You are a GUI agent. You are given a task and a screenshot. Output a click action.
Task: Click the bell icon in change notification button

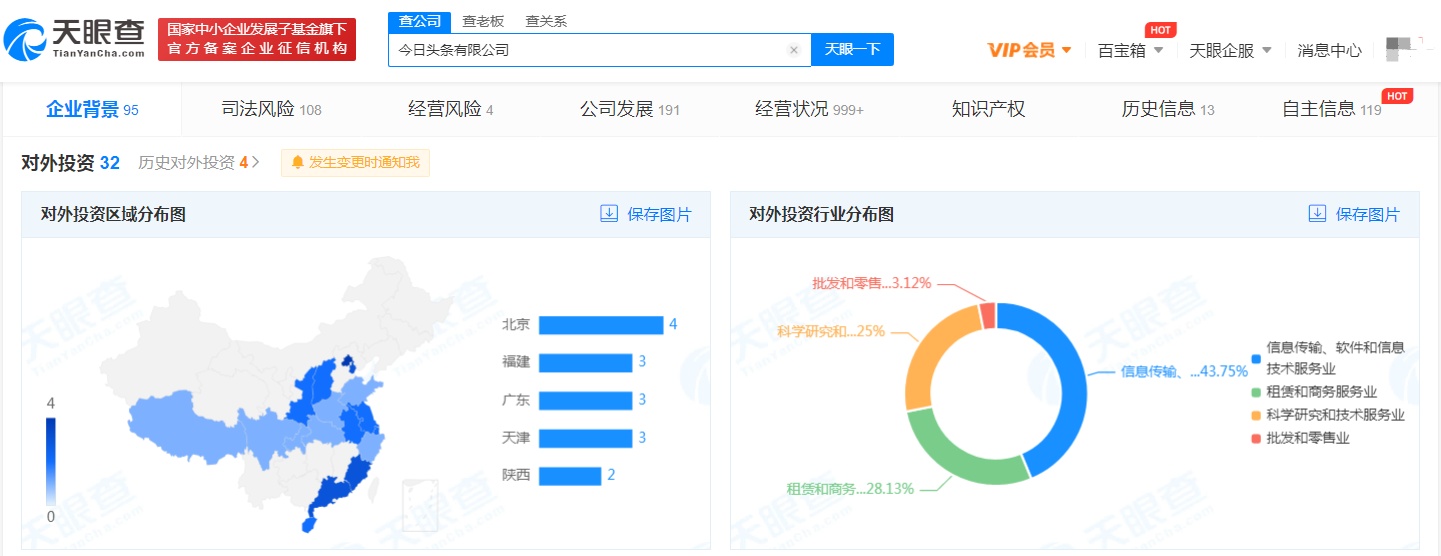[297, 163]
